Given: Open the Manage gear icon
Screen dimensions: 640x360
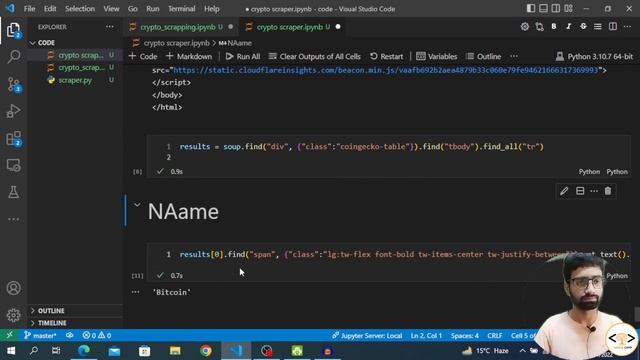Looking at the screenshot, I should [13, 315].
